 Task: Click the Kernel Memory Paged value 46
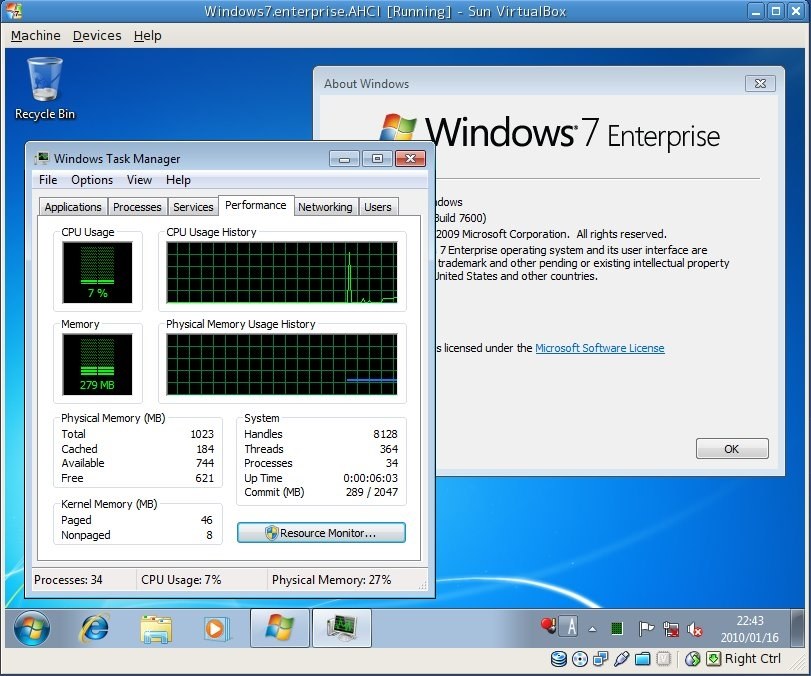[206, 520]
